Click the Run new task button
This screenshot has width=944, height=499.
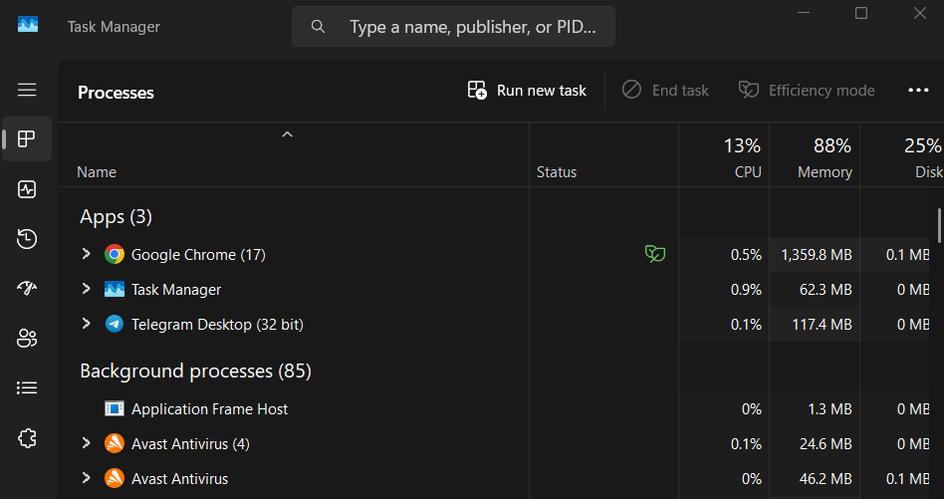tap(527, 90)
